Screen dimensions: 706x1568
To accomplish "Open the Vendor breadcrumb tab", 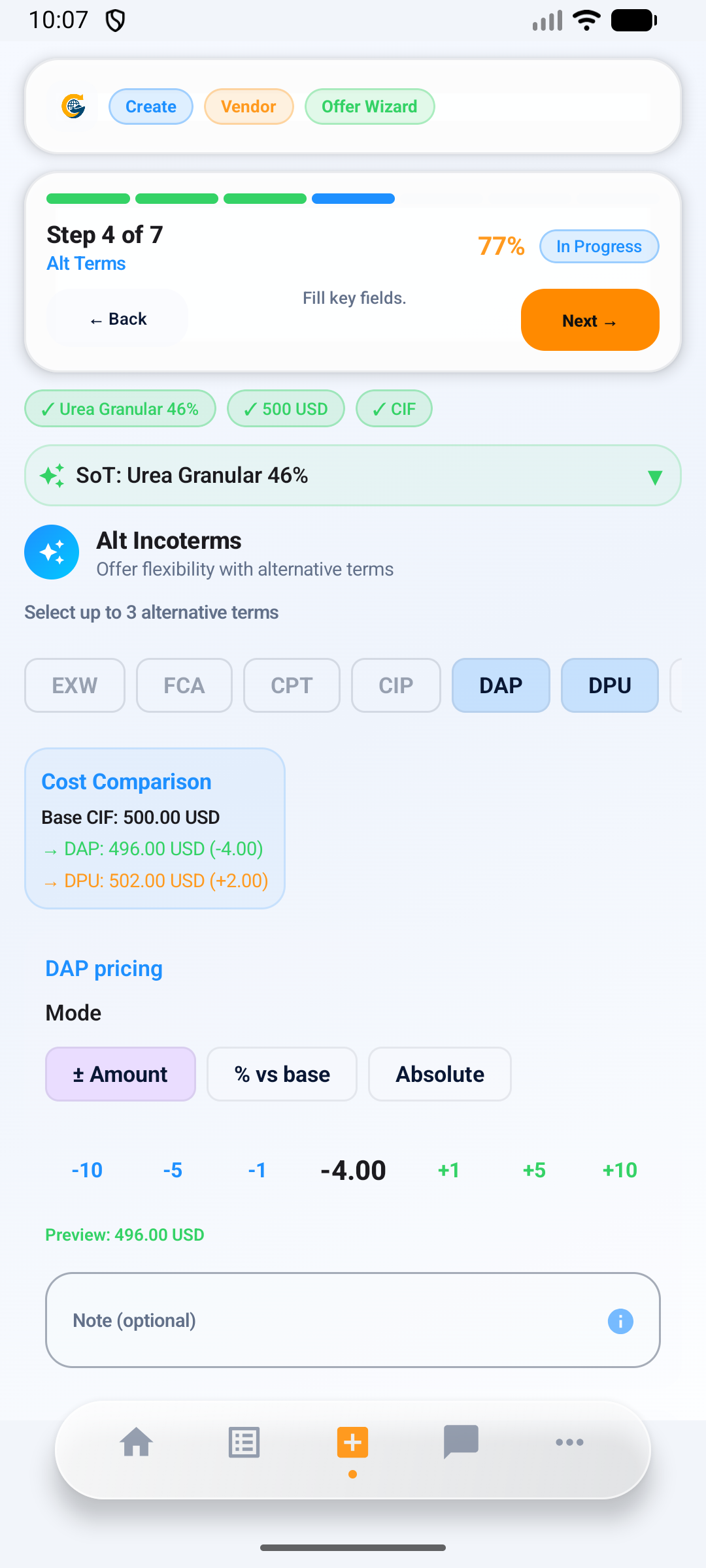I will 248,106.
